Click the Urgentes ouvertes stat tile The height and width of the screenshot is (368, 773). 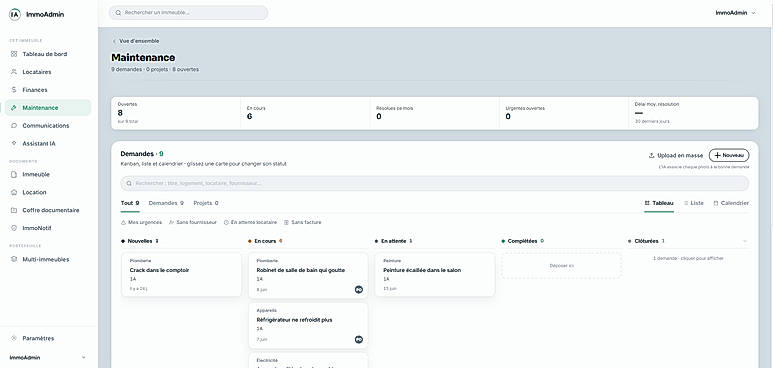pos(564,113)
